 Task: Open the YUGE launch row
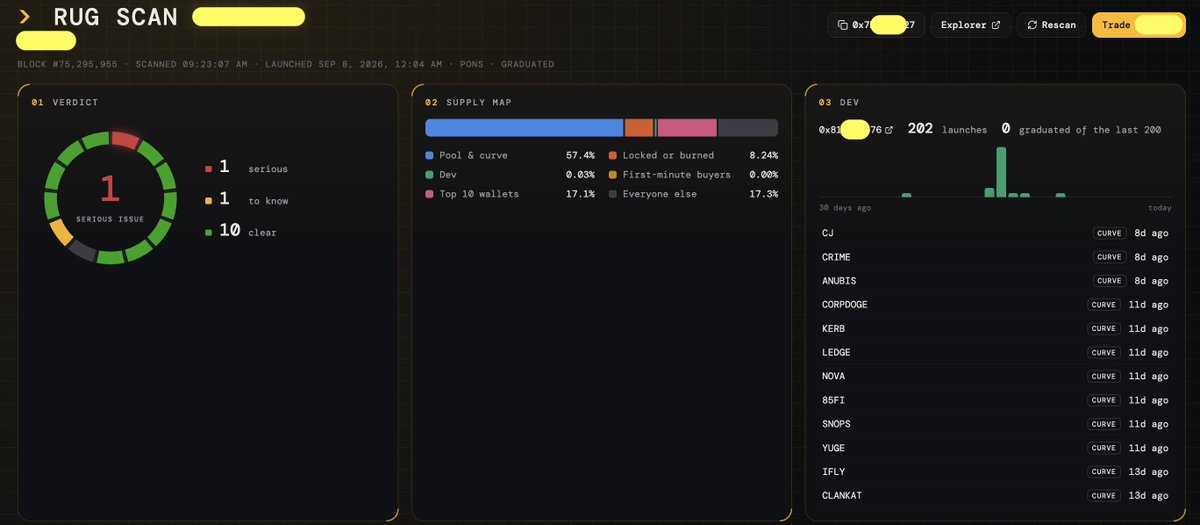pos(994,448)
